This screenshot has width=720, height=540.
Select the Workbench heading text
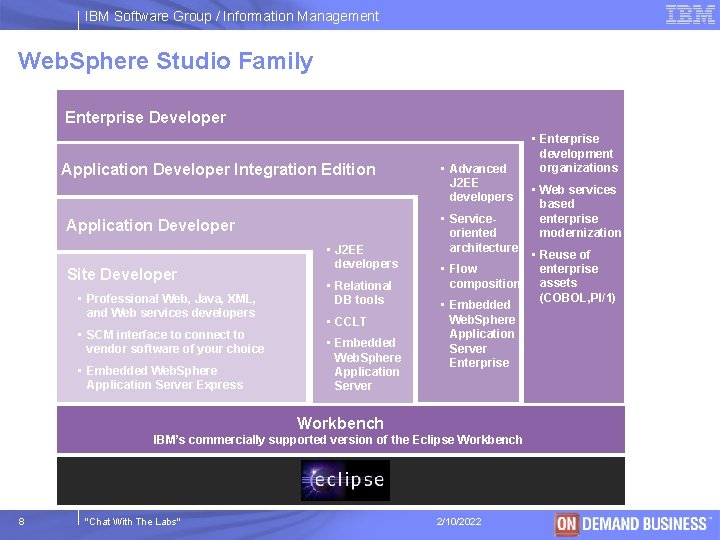click(x=340, y=423)
